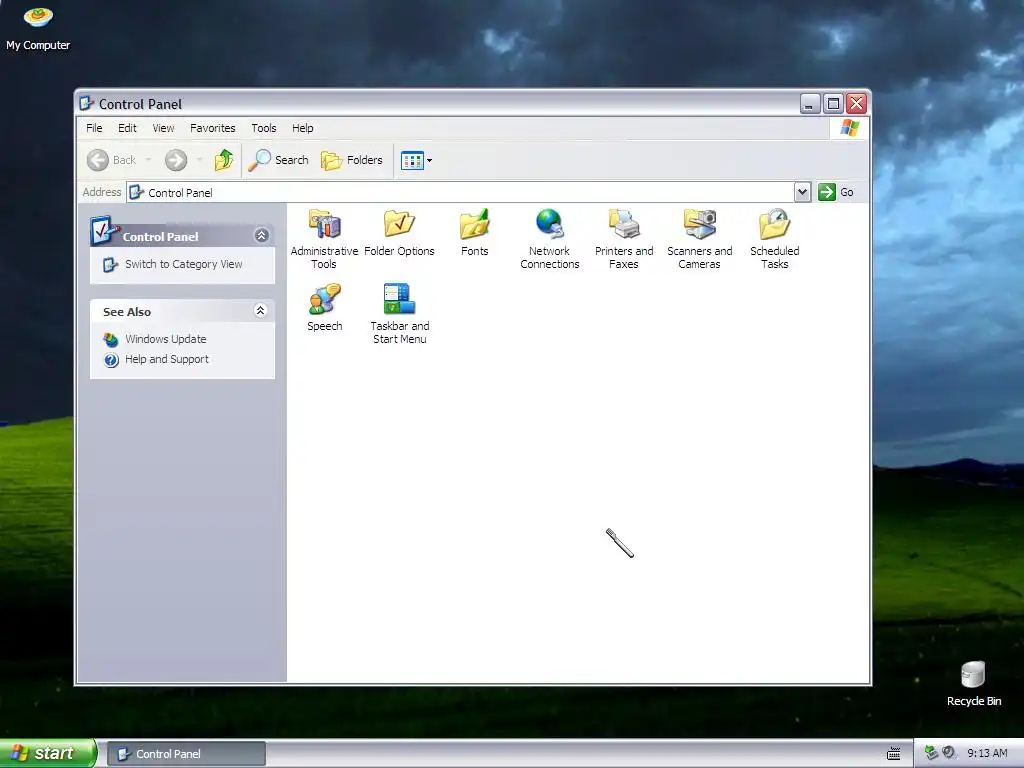Open the Forward history dropdown arrow
Image resolution: width=1024 pixels, height=768 pixels.
[x=199, y=160]
